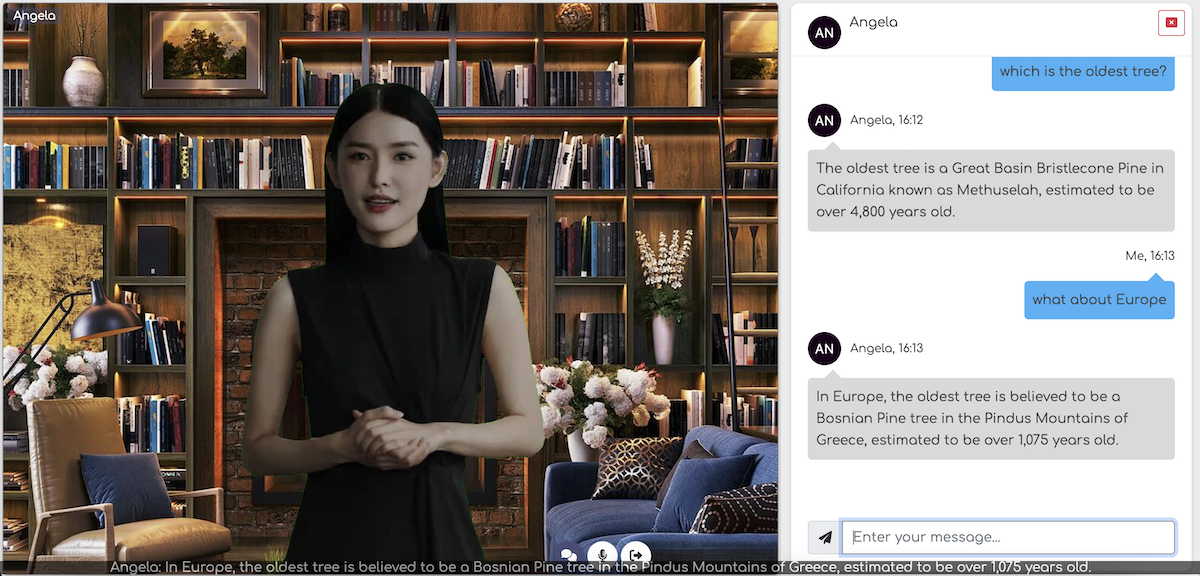This screenshot has width=1200, height=576.
Task: Click the exit/logout icon on the video
Action: [x=635, y=554]
